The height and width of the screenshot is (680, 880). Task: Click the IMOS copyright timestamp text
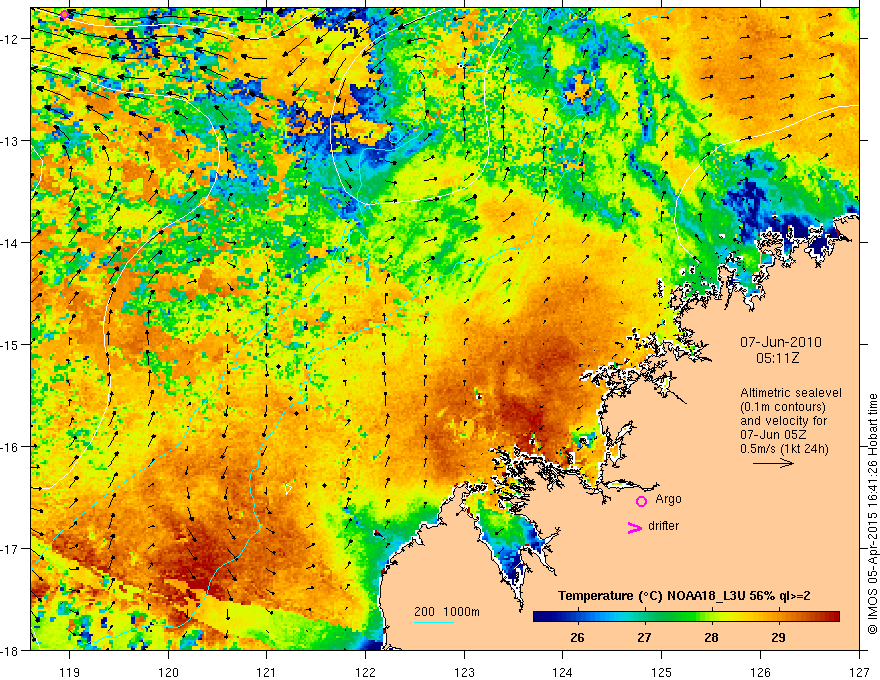tap(872, 514)
